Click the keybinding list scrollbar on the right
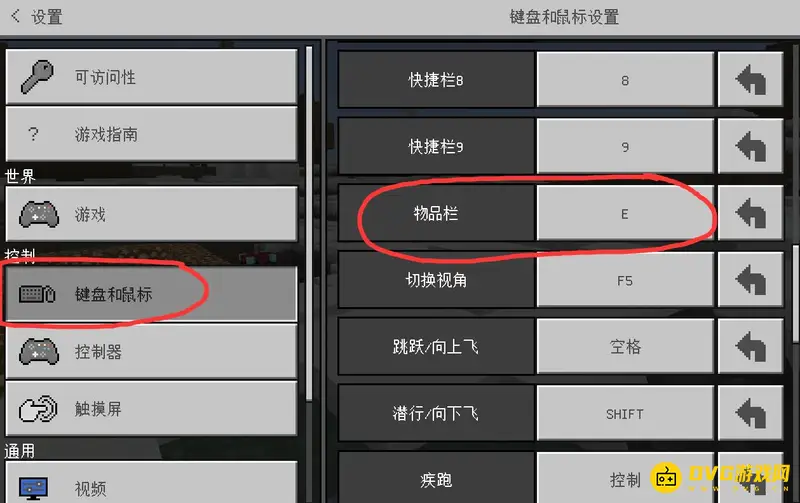 [x=795, y=294]
